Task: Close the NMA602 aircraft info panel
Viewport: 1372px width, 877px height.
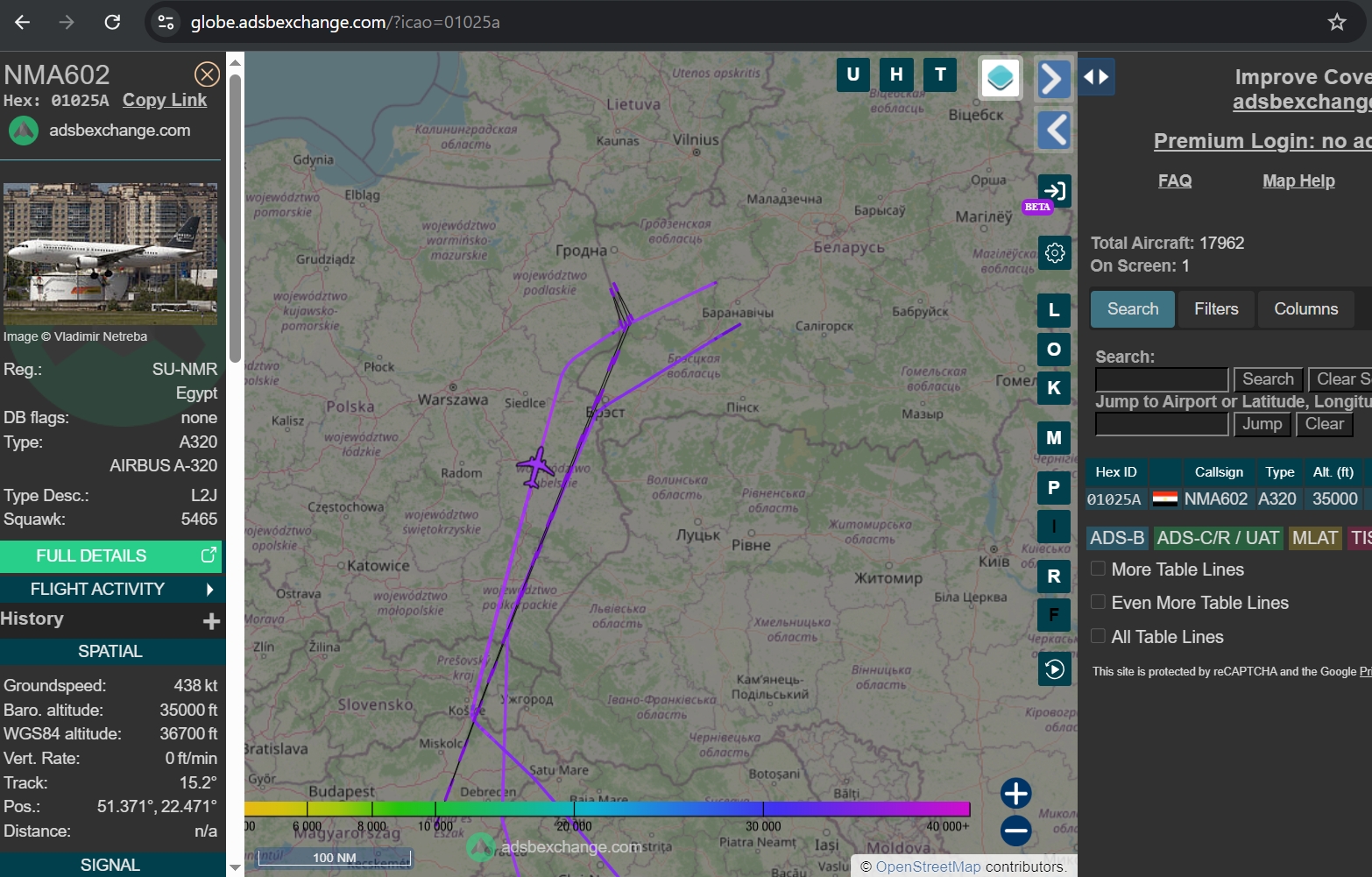Action: click(x=207, y=74)
